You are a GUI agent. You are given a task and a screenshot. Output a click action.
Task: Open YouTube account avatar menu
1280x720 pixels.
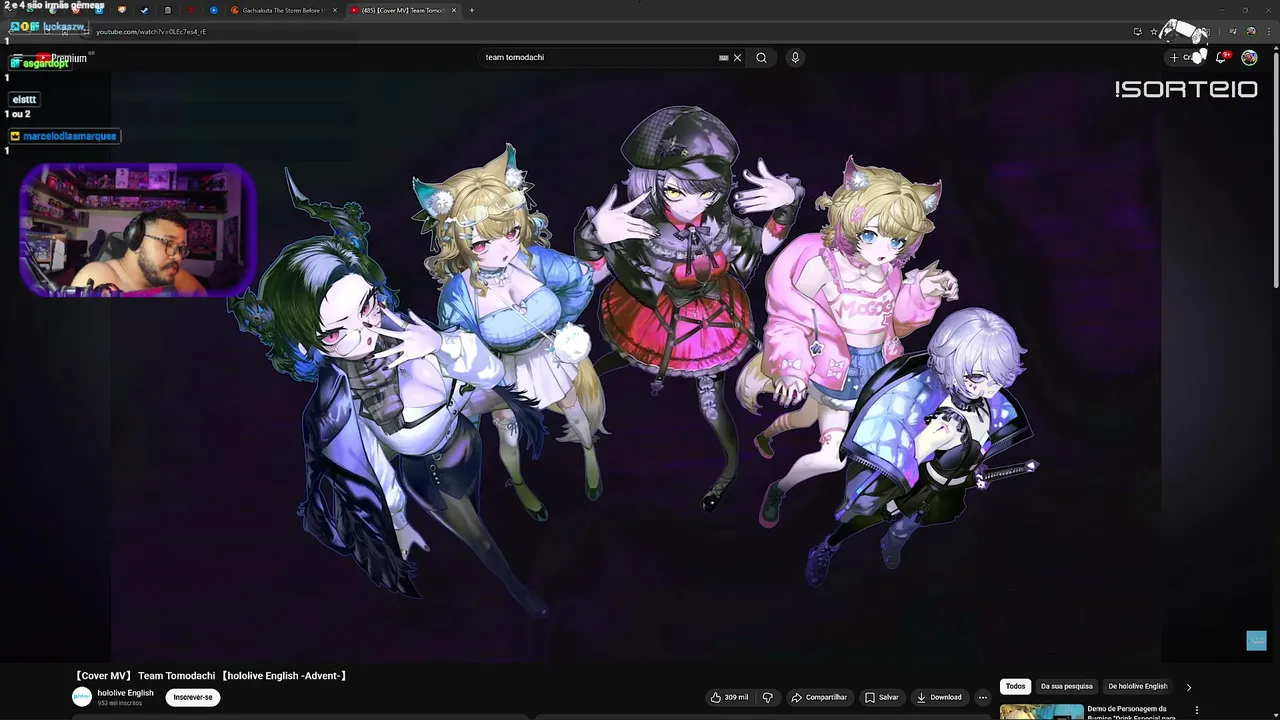coord(1249,57)
